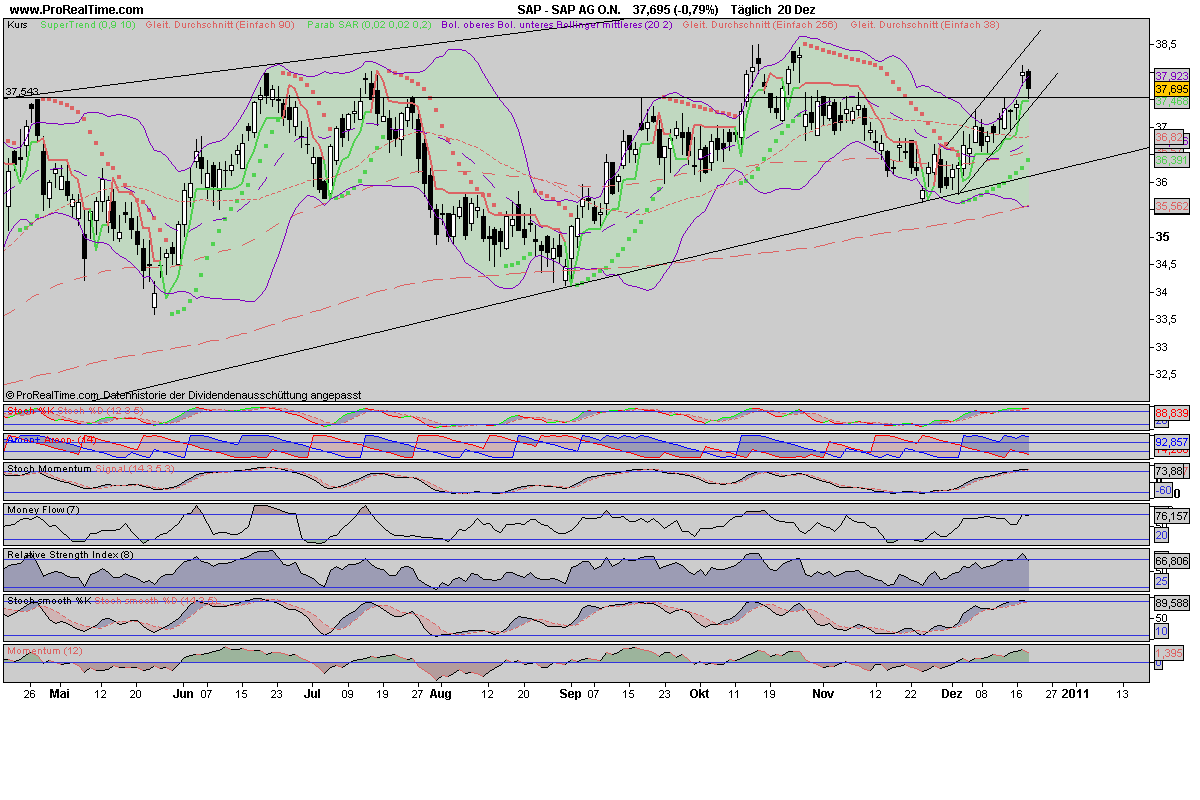This screenshot has height=800, width=1200.
Task: Click the 92,857 Aroon value tag
Action: (1171, 441)
